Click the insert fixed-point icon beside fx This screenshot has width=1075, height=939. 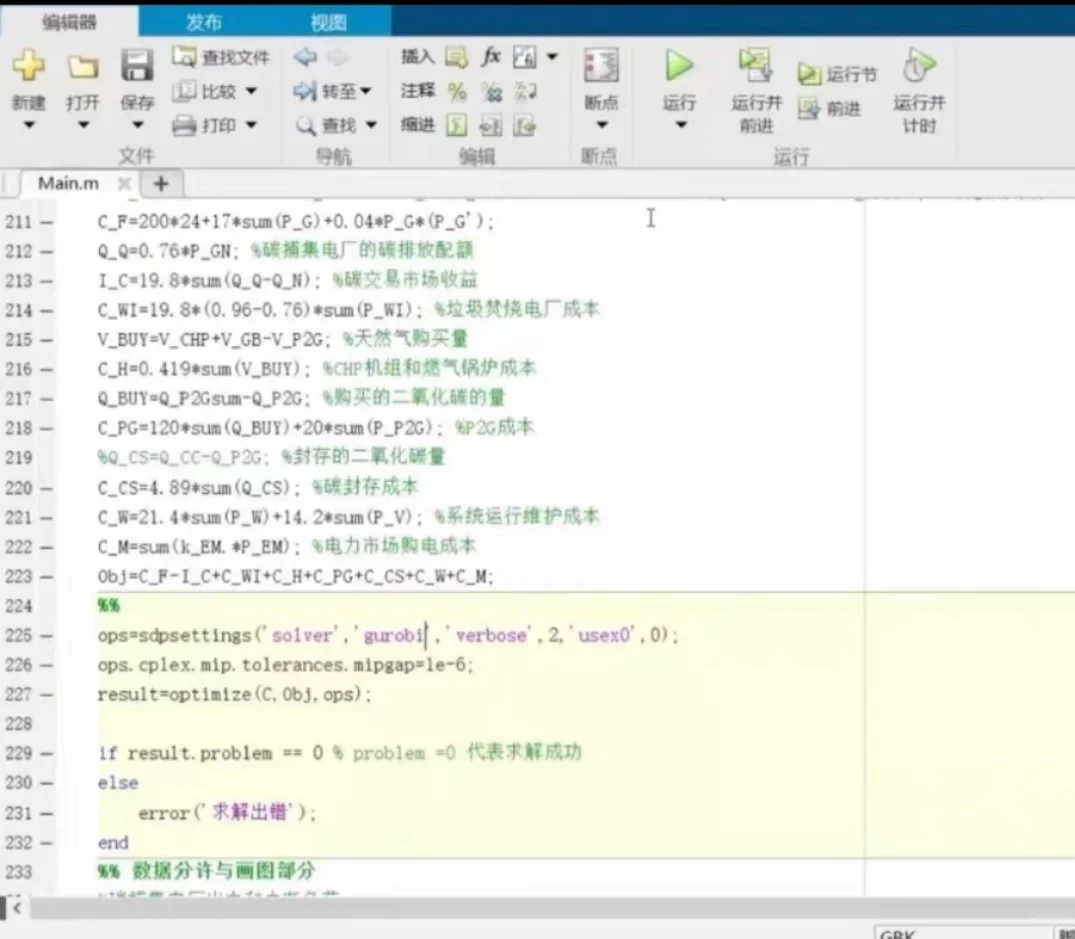(524, 57)
